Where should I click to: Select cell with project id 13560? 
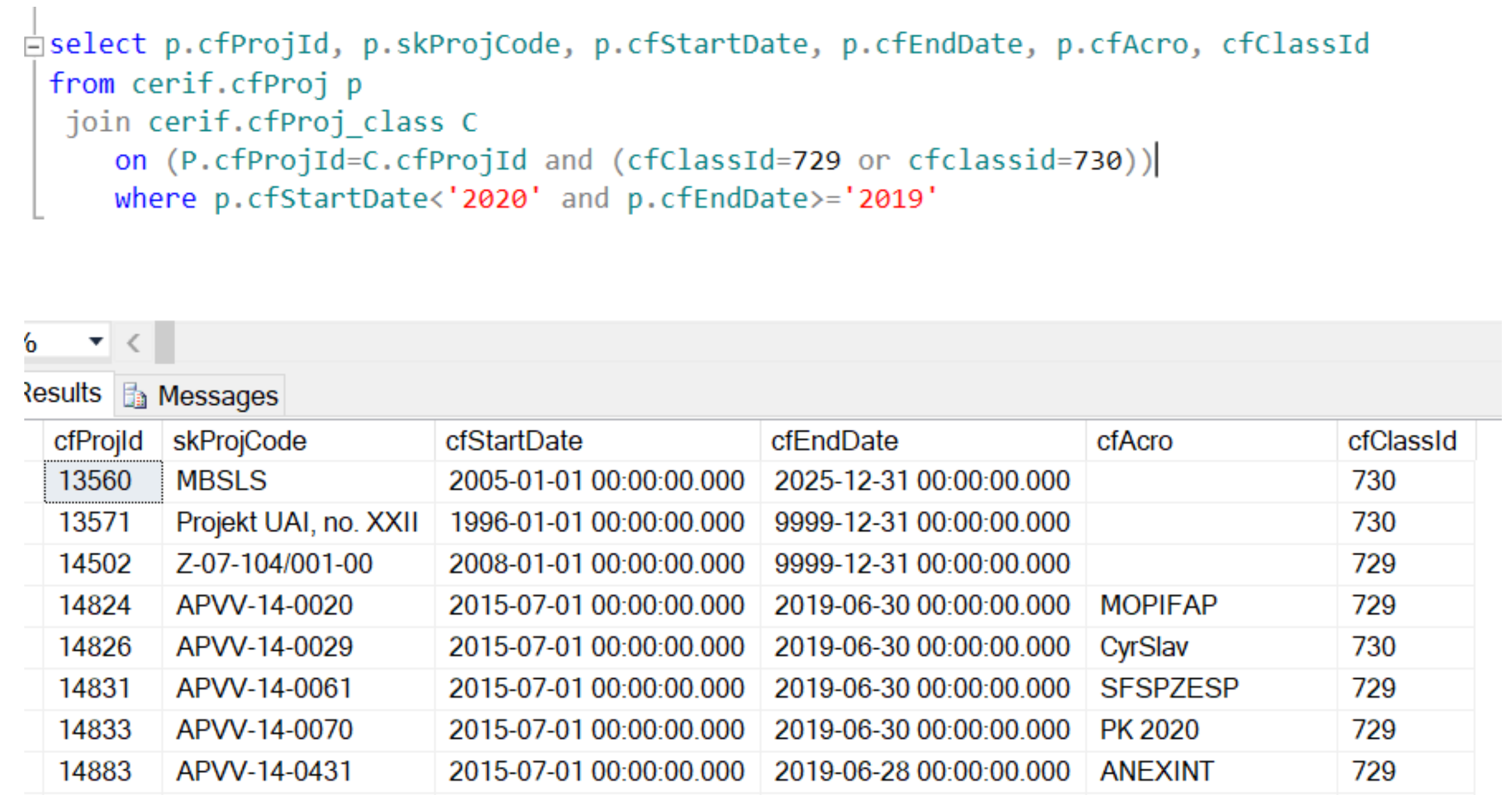click(x=96, y=481)
